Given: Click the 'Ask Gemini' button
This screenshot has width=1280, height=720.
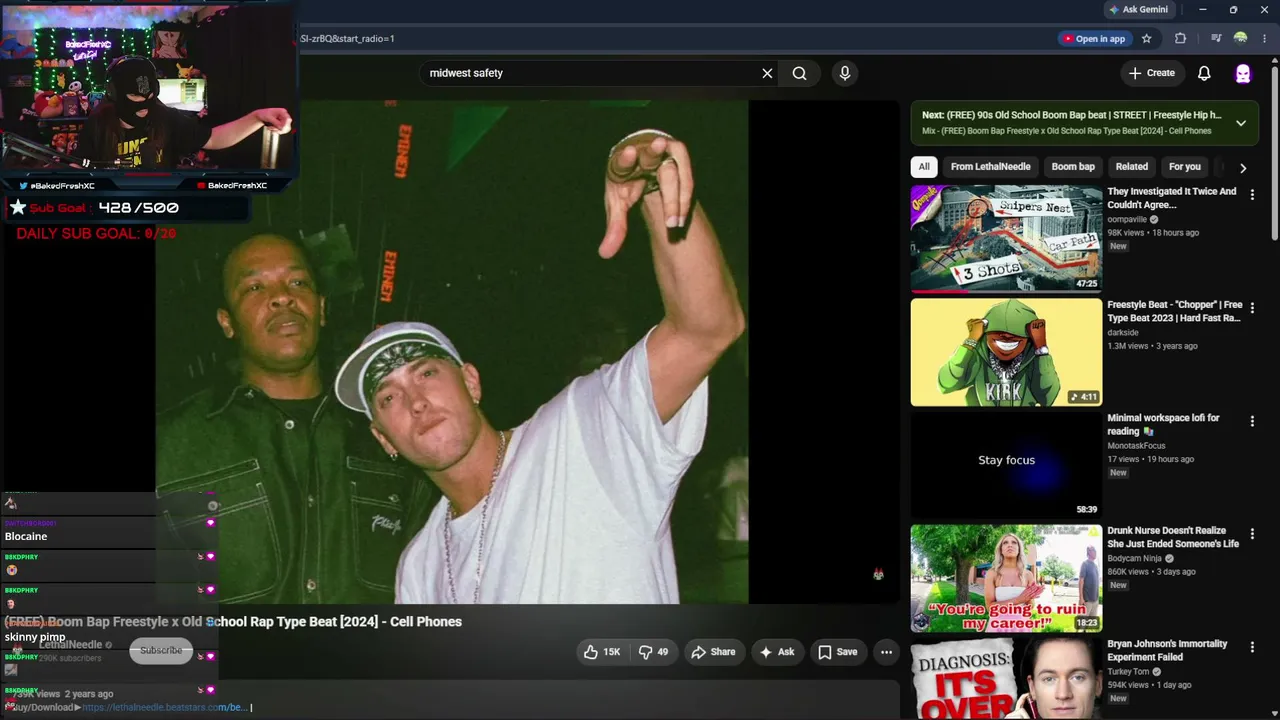Looking at the screenshot, I should click(1139, 10).
